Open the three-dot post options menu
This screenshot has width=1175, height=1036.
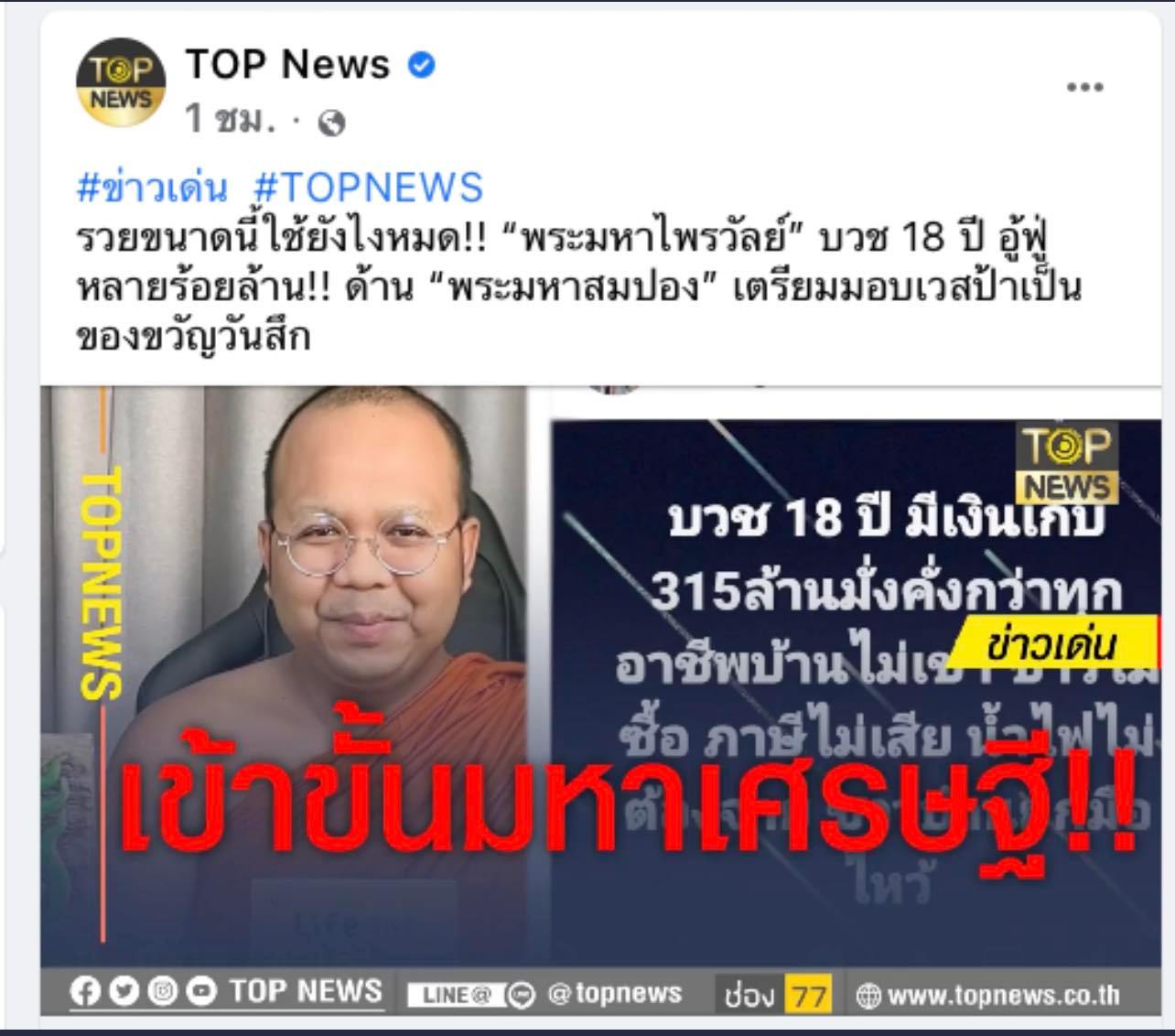tap(1084, 87)
